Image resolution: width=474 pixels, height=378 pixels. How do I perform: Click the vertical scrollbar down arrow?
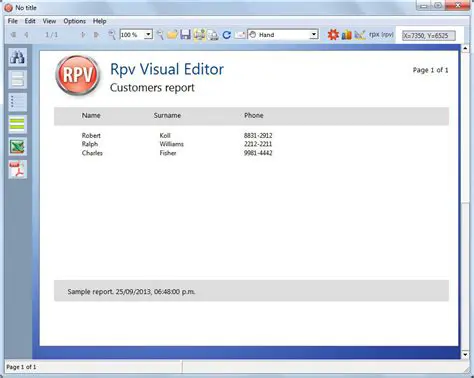465,354
